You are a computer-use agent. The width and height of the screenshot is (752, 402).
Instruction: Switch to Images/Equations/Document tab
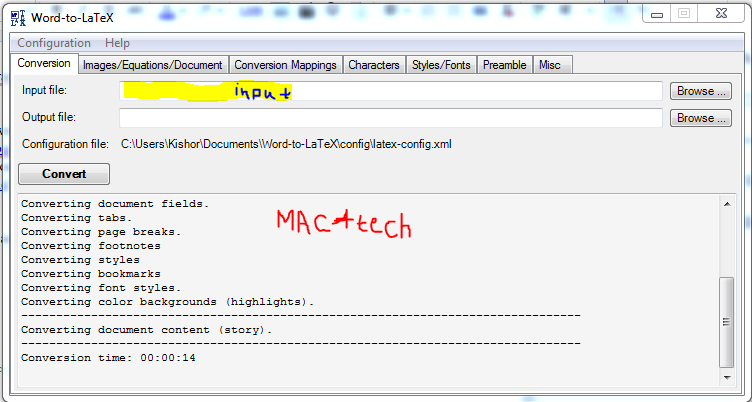(x=153, y=65)
